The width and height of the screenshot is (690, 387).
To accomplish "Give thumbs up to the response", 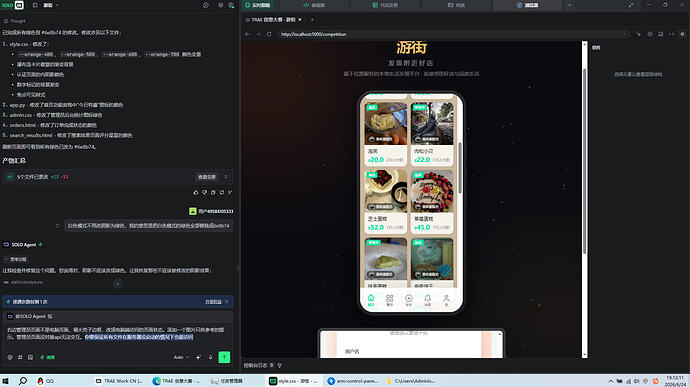I will (196, 192).
